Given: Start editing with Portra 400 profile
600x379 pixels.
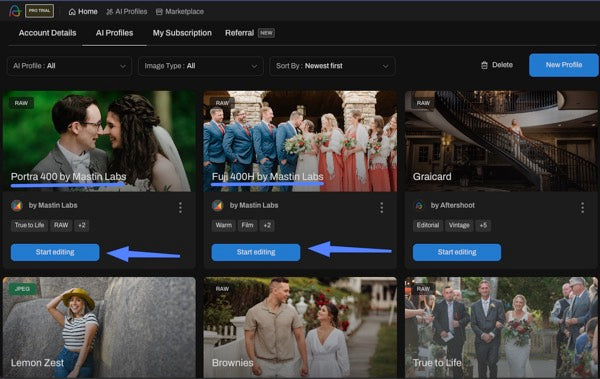Looking at the screenshot, I should pos(55,252).
